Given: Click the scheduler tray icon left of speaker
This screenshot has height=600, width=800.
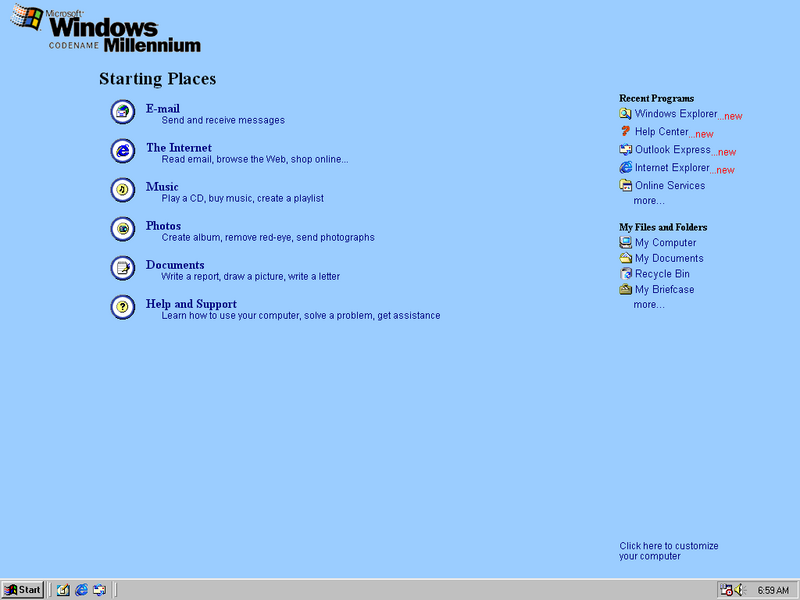Looking at the screenshot, I should click(x=727, y=590).
